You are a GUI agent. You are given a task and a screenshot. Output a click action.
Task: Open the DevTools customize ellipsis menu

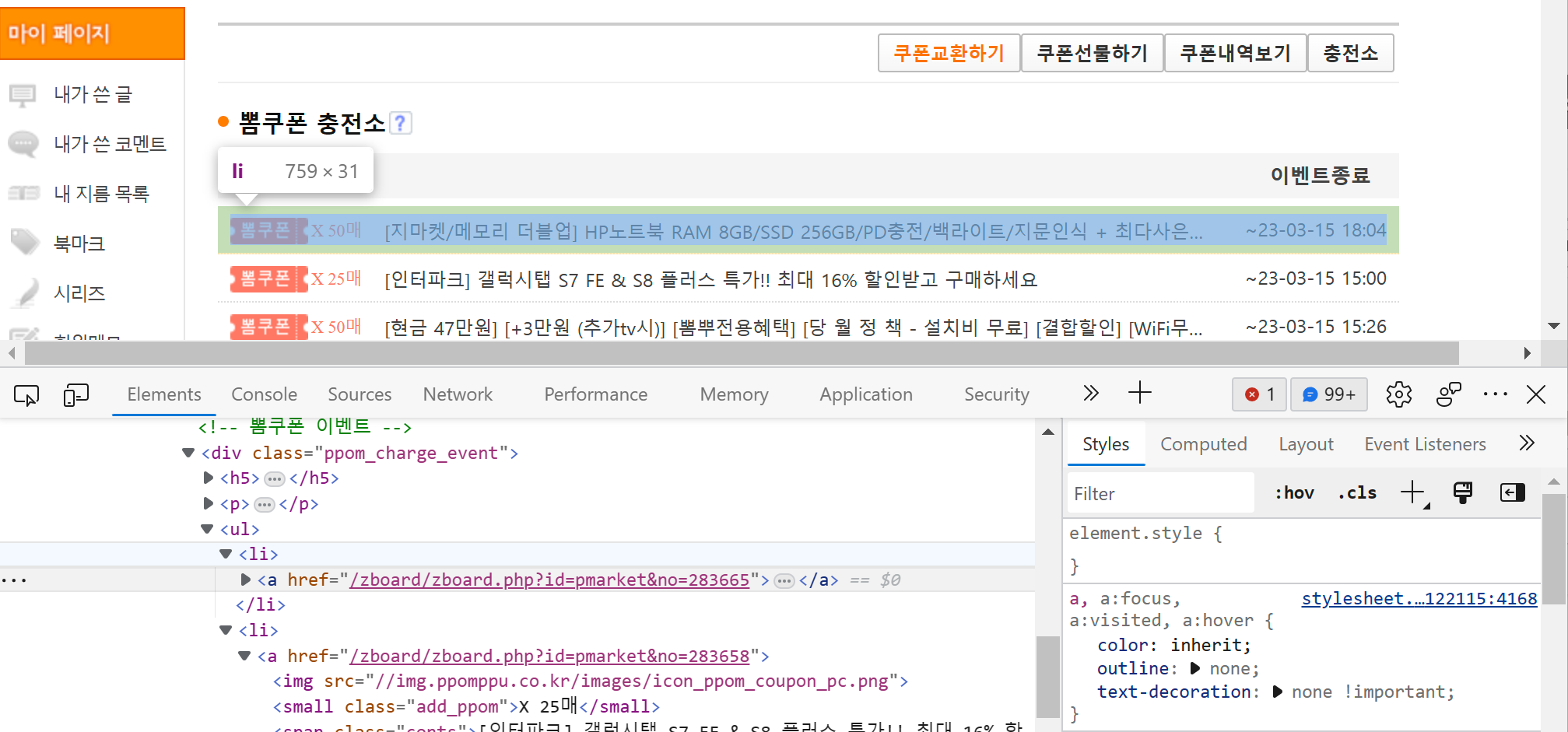pos(1495,394)
